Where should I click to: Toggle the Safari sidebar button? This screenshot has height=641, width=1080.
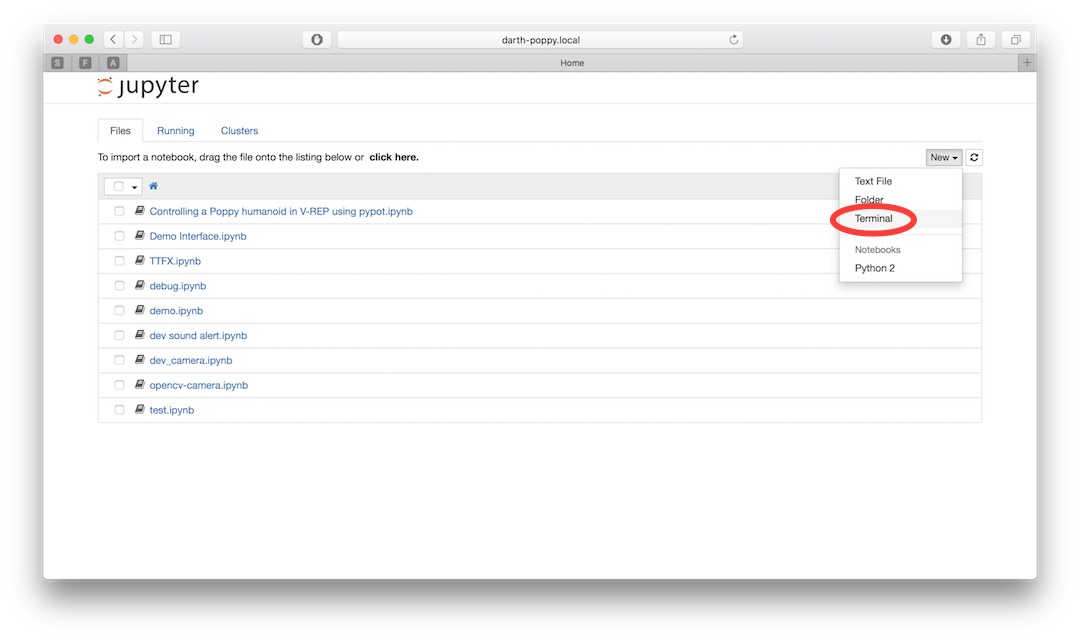[x=165, y=39]
